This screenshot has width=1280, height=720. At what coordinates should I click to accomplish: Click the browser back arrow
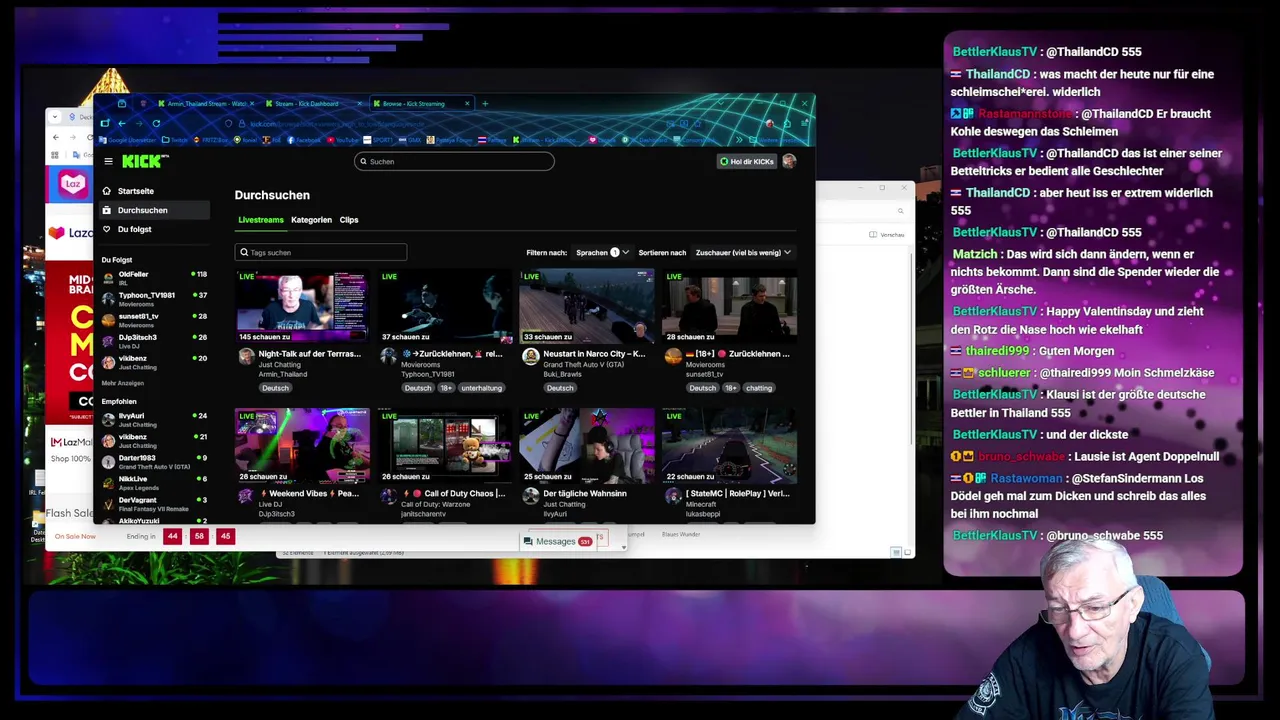point(122,124)
